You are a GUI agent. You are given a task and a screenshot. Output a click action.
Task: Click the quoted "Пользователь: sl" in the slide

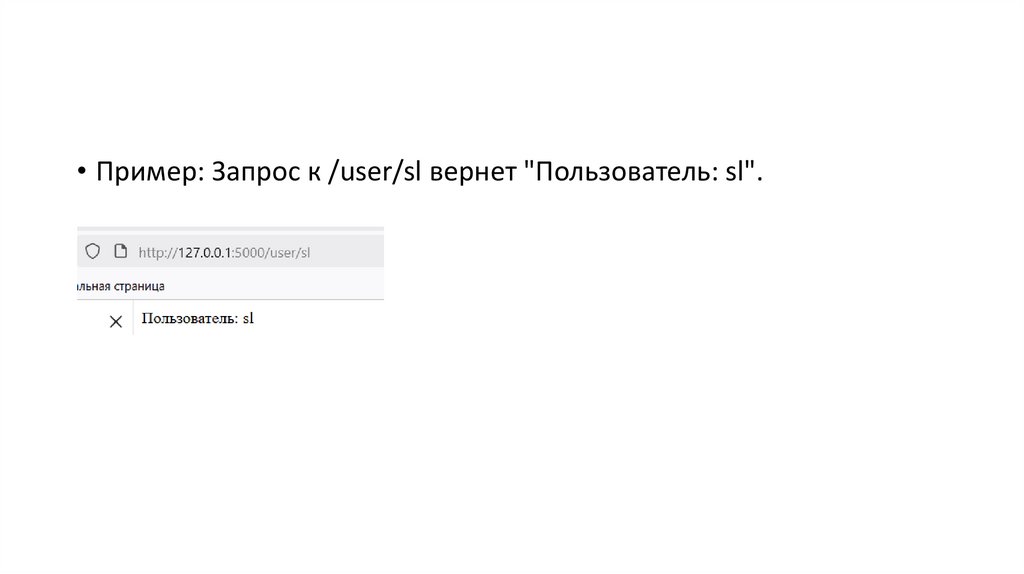(640, 173)
